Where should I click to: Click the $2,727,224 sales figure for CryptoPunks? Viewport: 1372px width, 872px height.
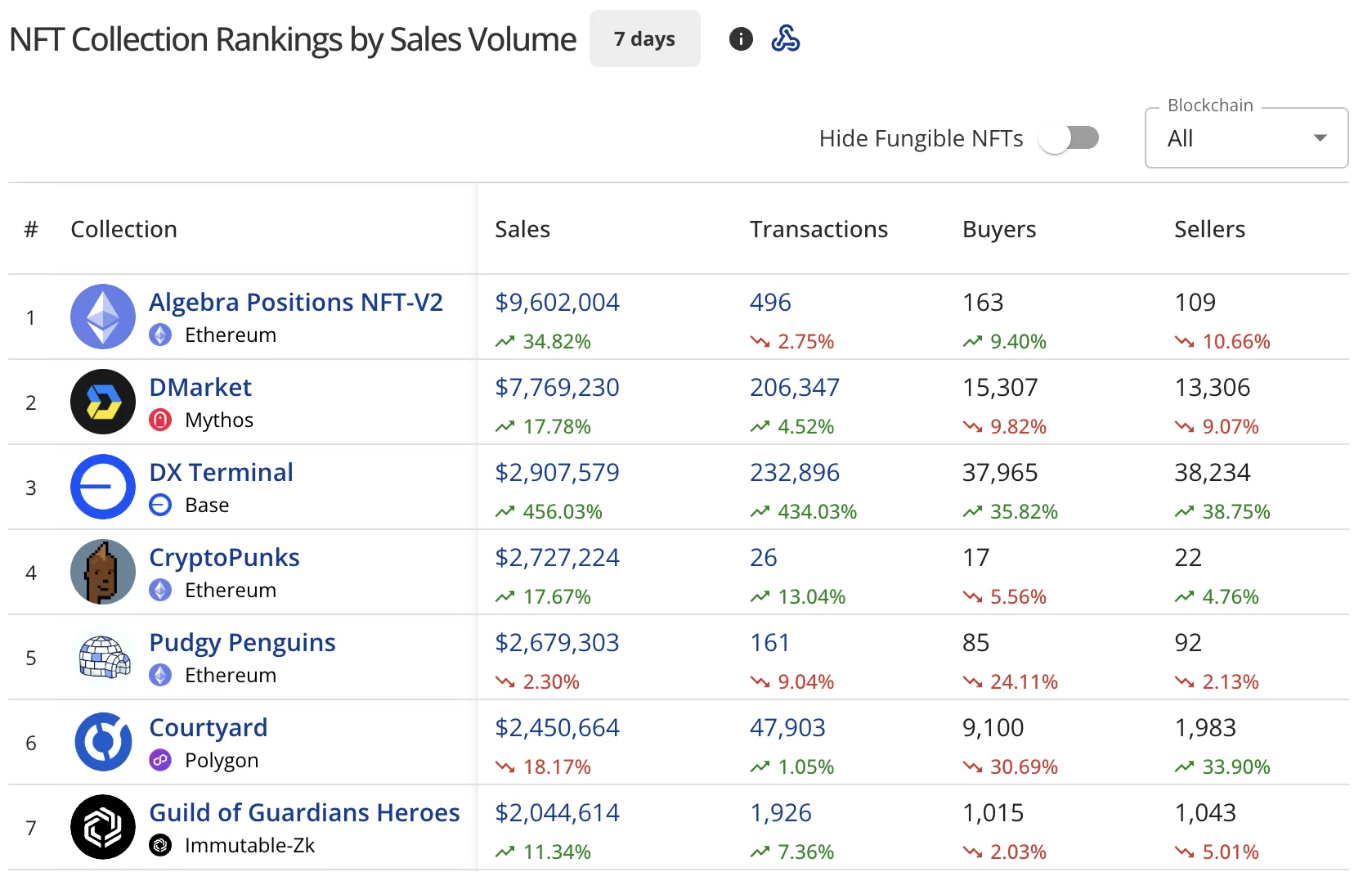557,557
